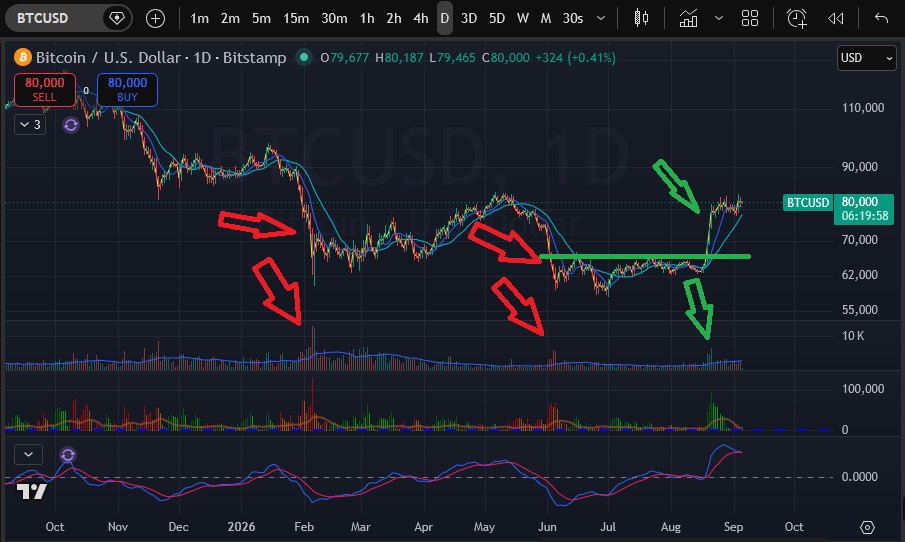Create an alert with clock-plus icon
The image size is (905, 542).
tap(796, 18)
